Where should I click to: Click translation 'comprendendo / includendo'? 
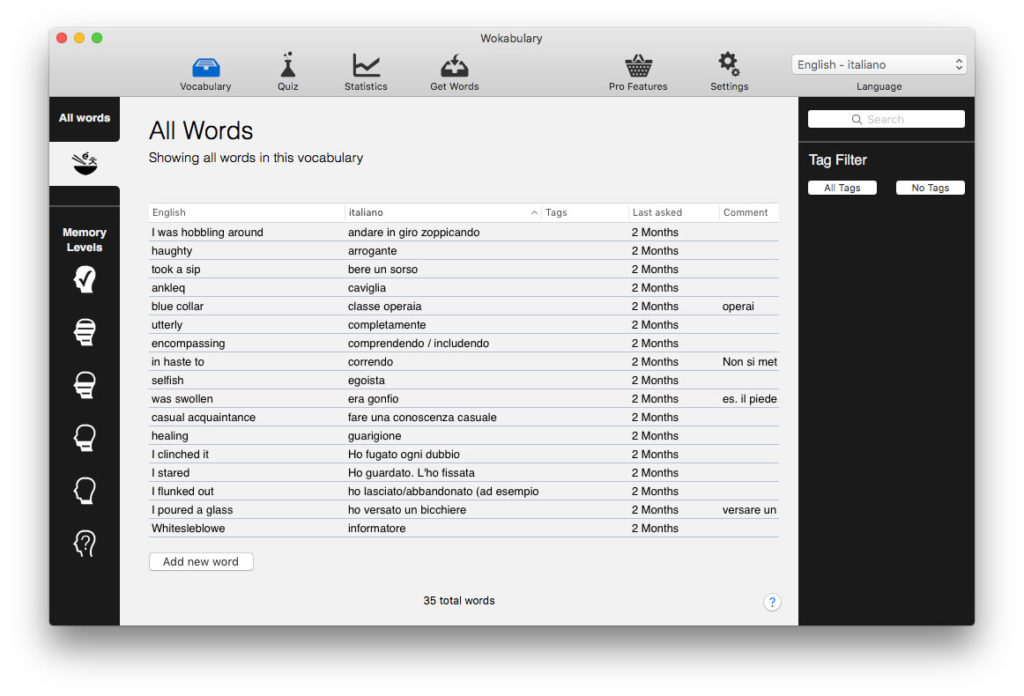click(x=419, y=343)
